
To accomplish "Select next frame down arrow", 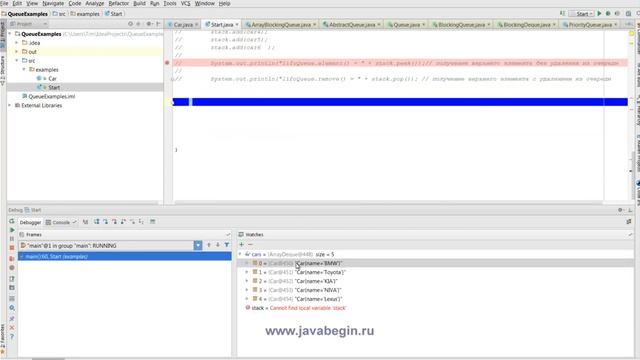I will coord(218,245).
